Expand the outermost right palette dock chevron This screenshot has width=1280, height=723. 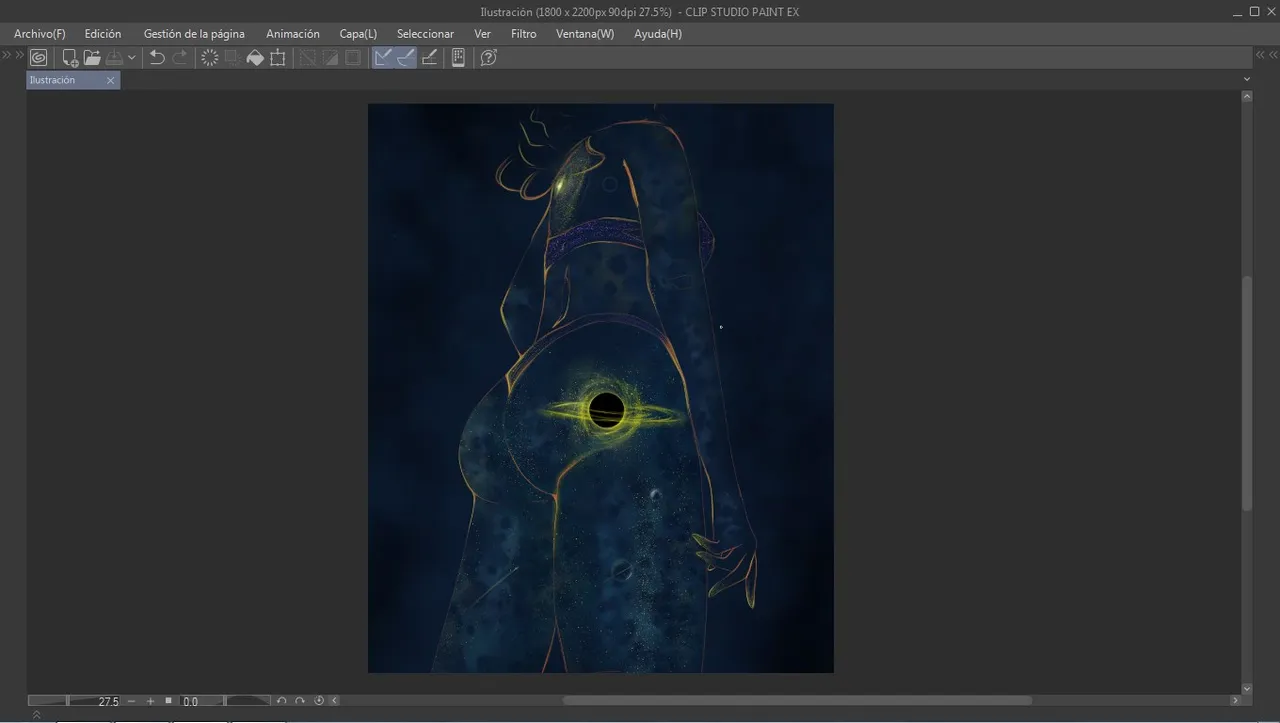1273,55
